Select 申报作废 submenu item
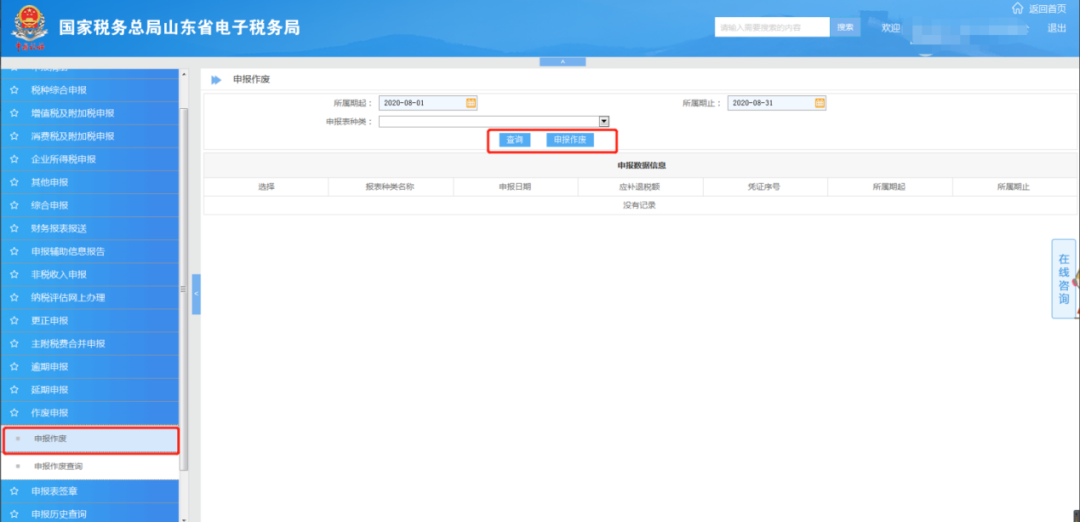 point(91,440)
